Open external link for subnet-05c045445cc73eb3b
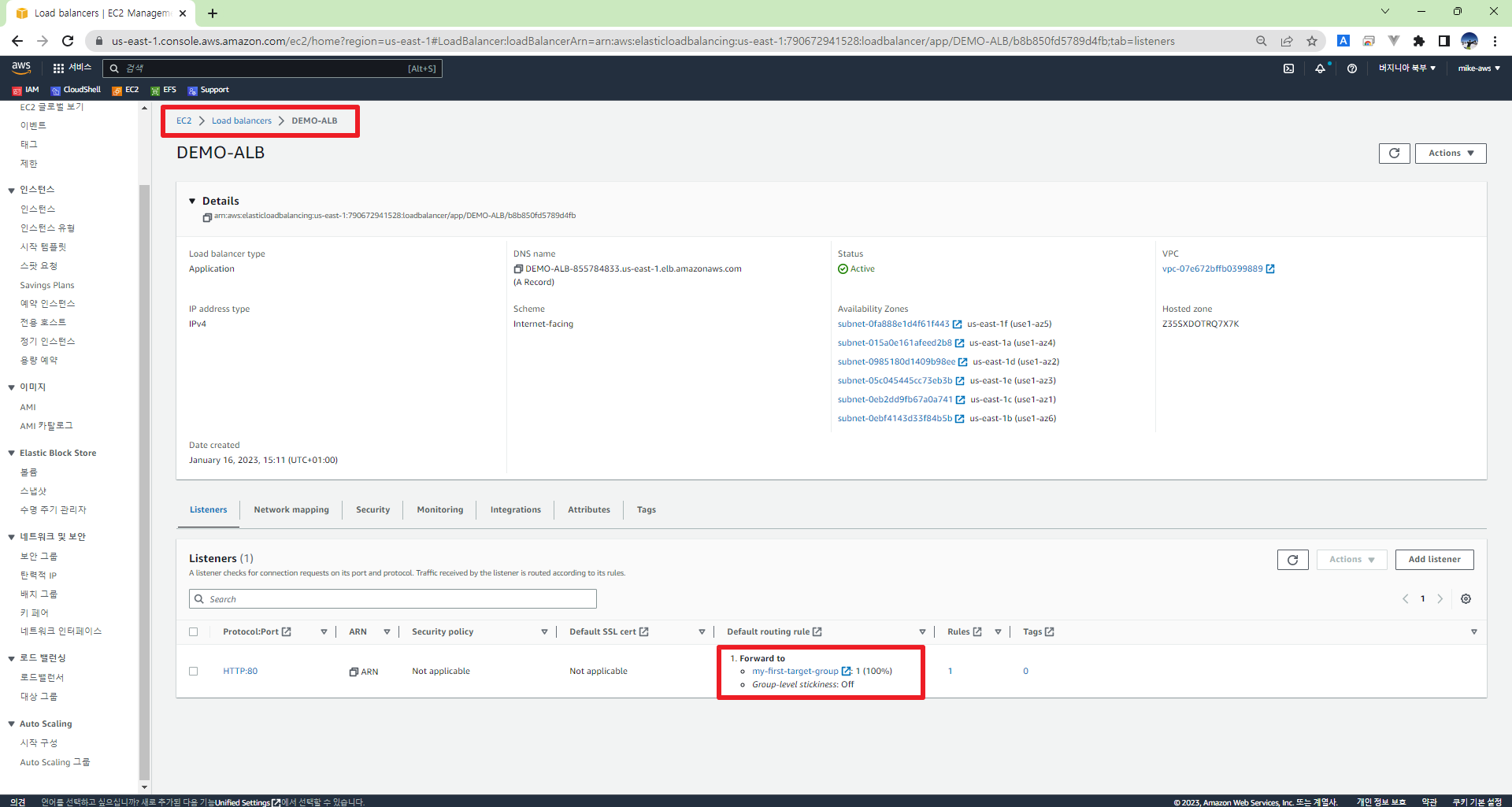This screenshot has height=807, width=1512. pyautogui.click(x=960, y=381)
